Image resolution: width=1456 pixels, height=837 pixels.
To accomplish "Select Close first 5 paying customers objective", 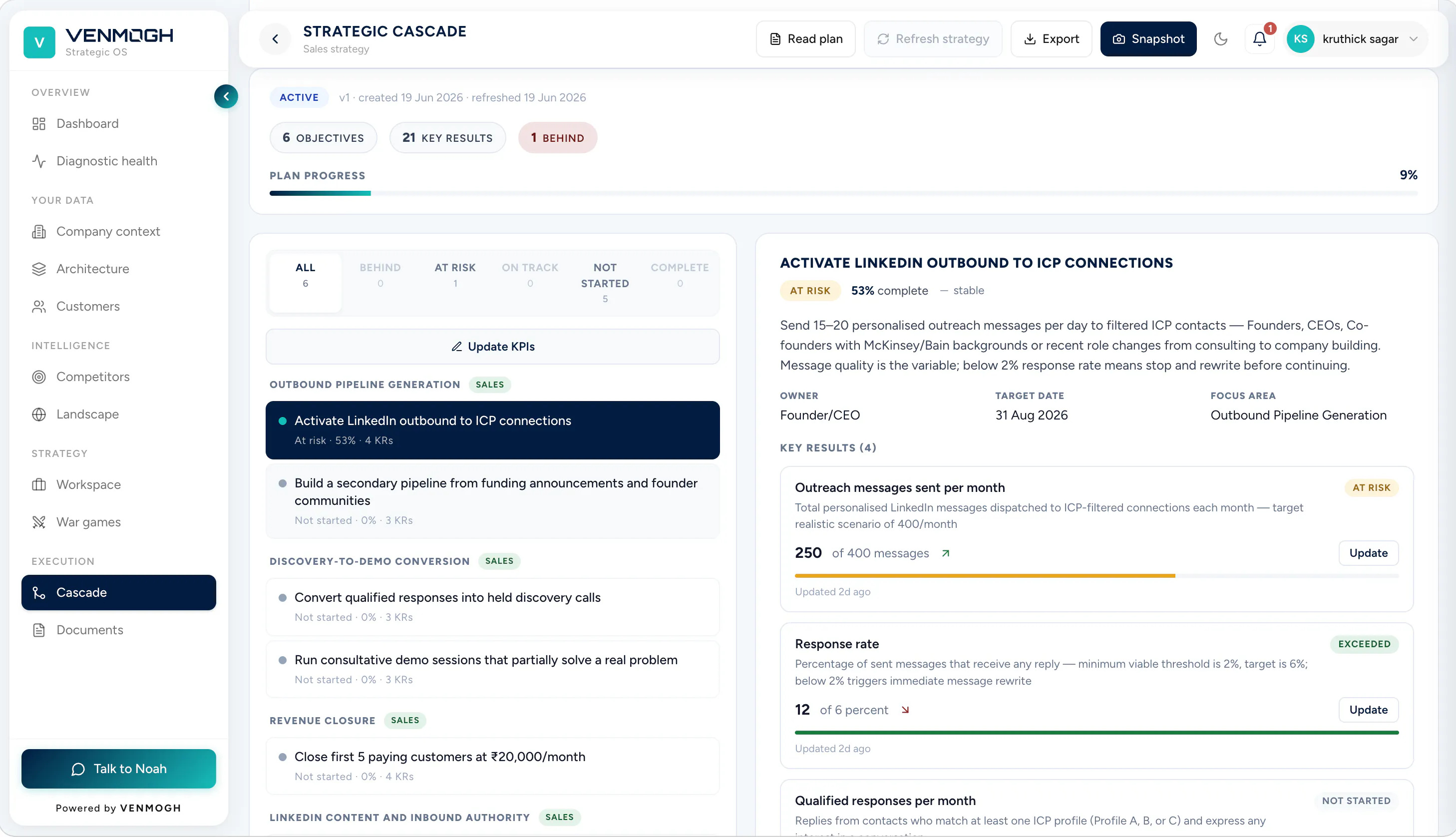I will coord(492,766).
